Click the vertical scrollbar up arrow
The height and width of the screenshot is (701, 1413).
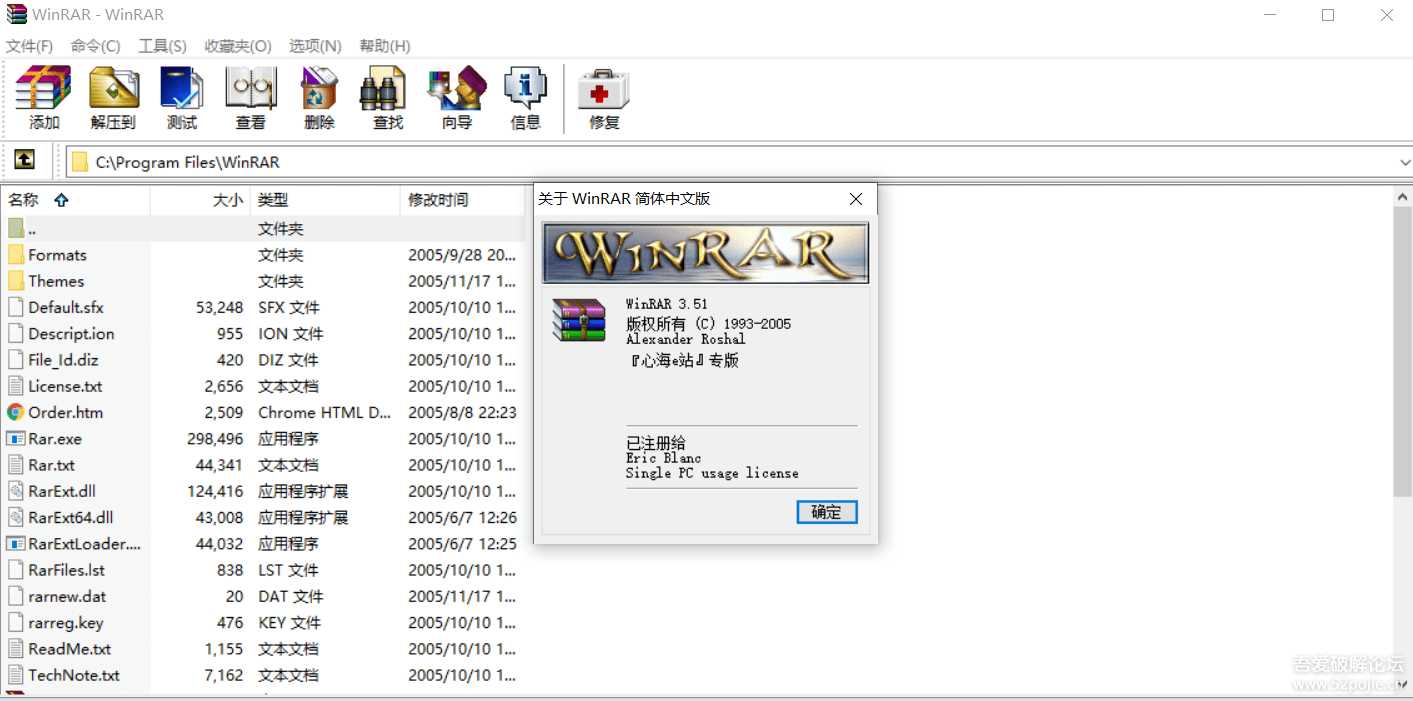(x=1402, y=198)
